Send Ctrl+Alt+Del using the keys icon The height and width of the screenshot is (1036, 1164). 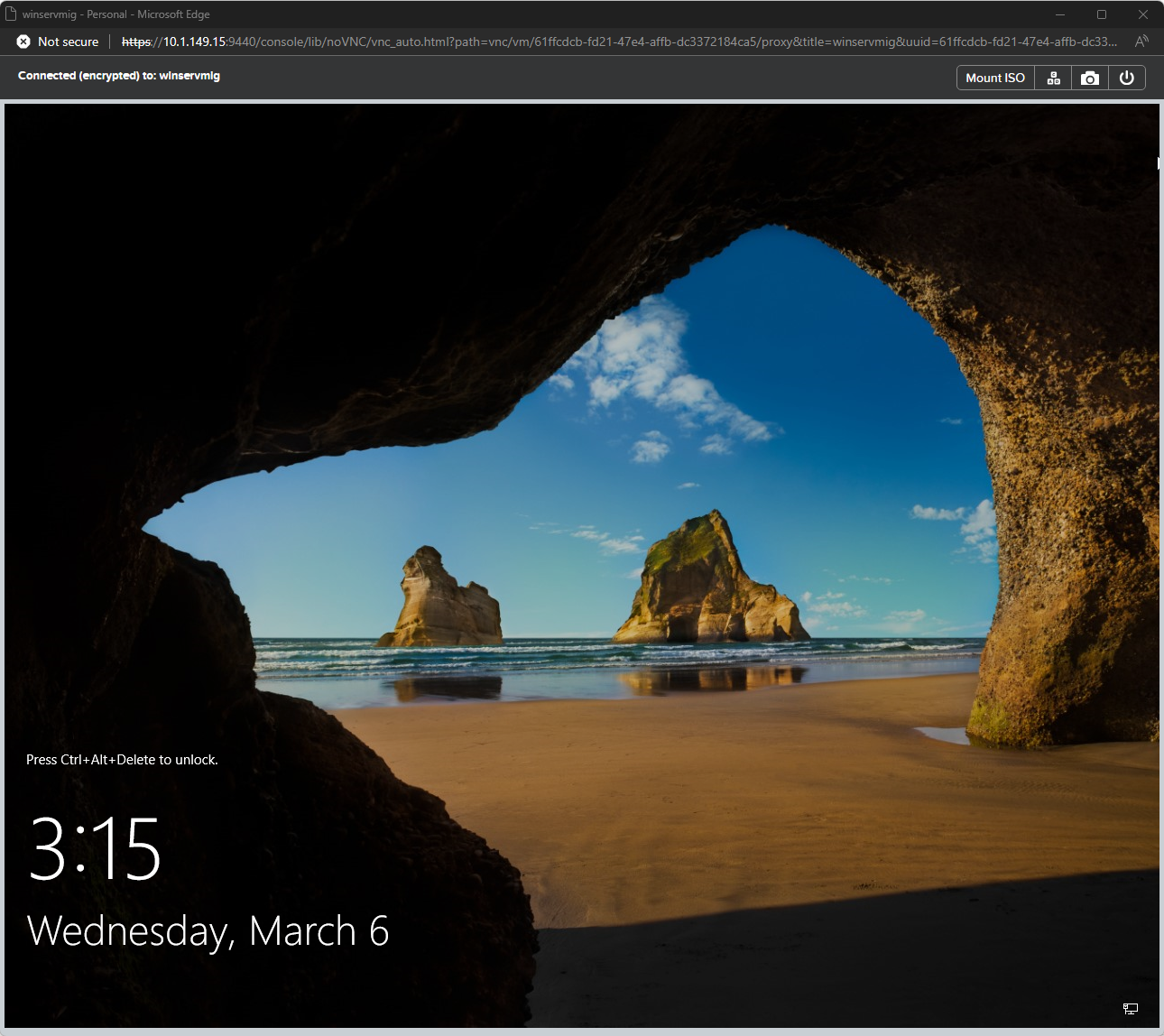coord(1053,78)
